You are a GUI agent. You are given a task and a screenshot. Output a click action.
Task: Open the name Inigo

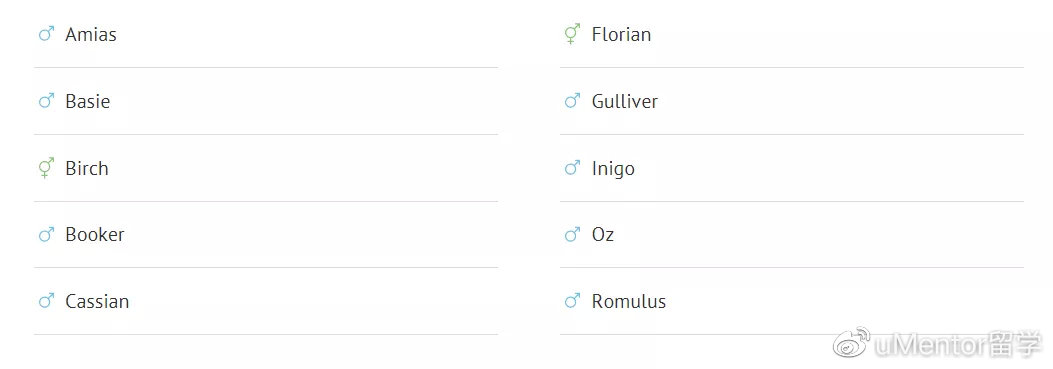613,169
